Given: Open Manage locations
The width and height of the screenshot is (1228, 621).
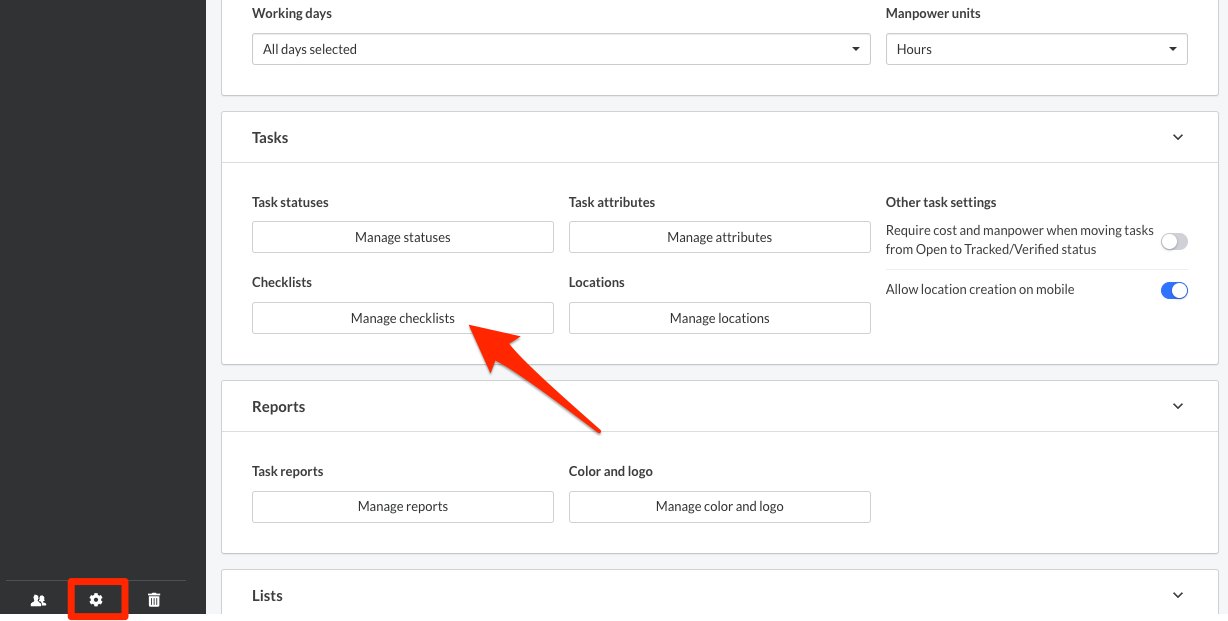Looking at the screenshot, I should click(719, 318).
